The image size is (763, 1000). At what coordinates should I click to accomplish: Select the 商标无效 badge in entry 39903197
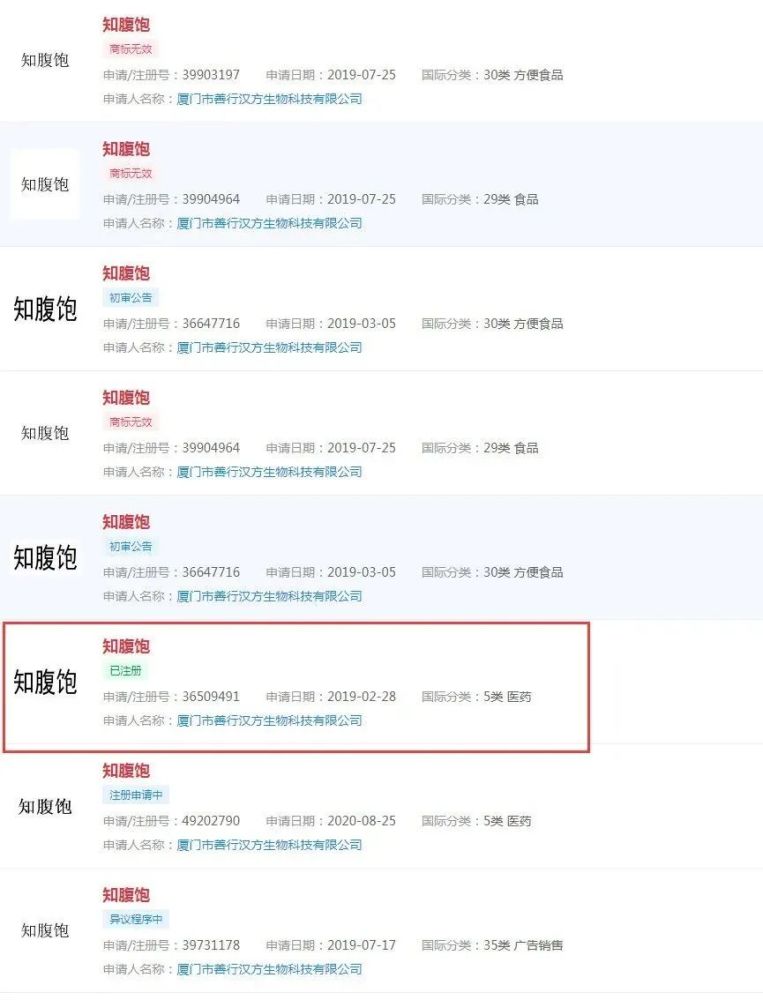pyautogui.click(x=131, y=49)
